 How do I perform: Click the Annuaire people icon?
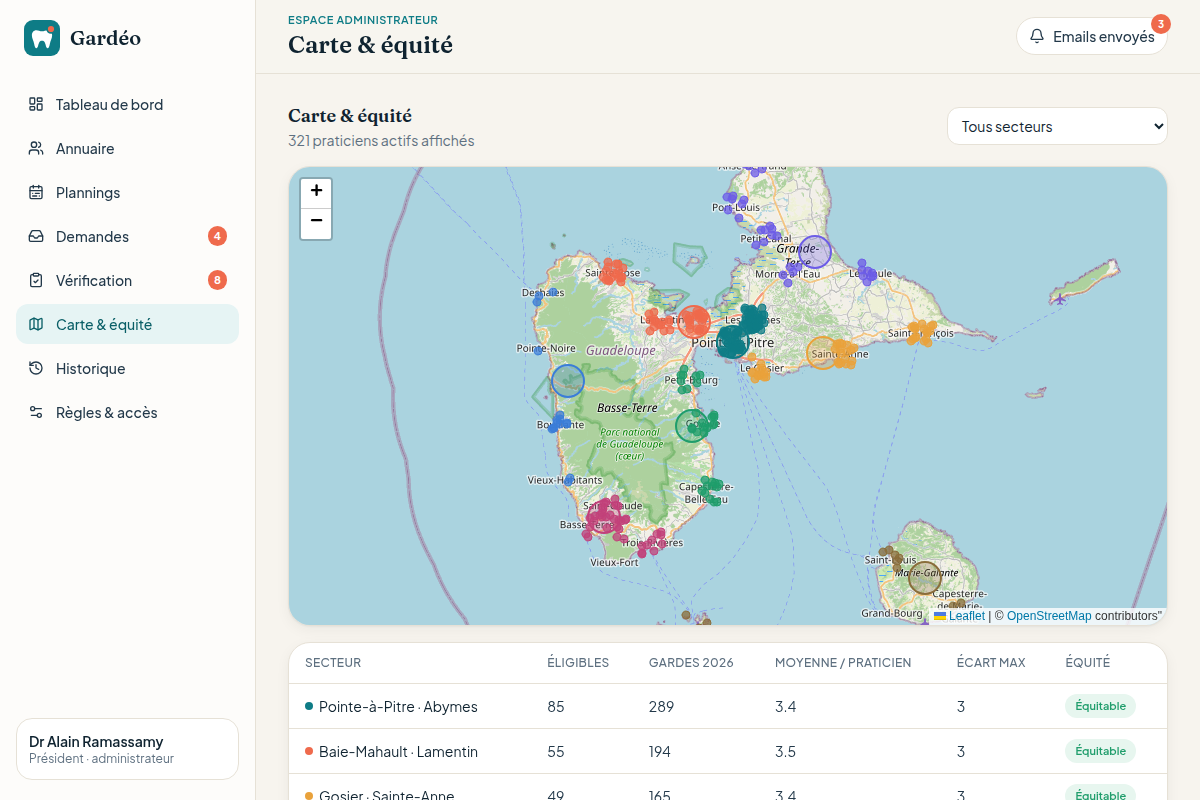coord(36,148)
